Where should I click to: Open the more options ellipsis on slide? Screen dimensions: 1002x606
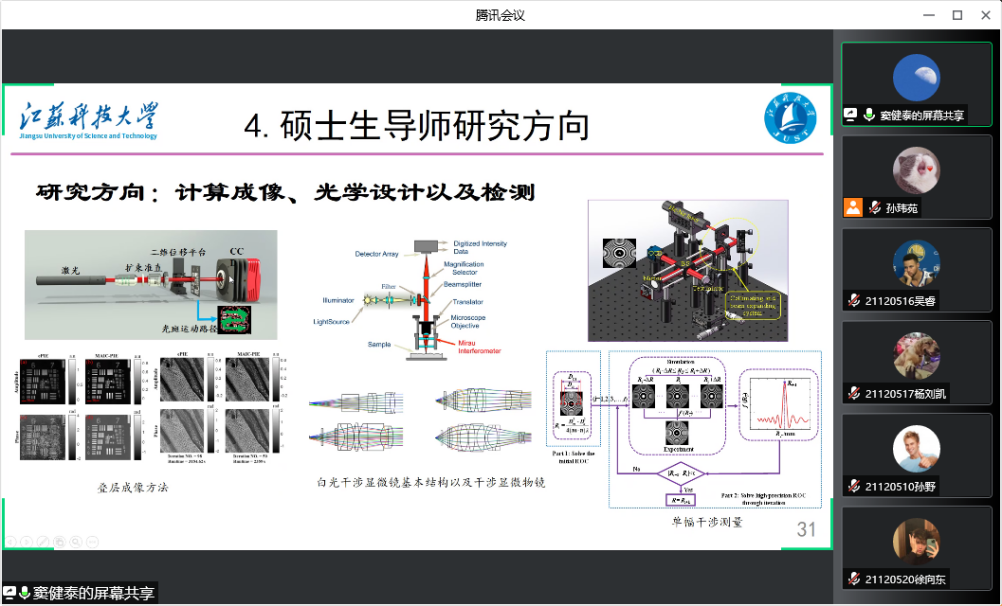92,542
